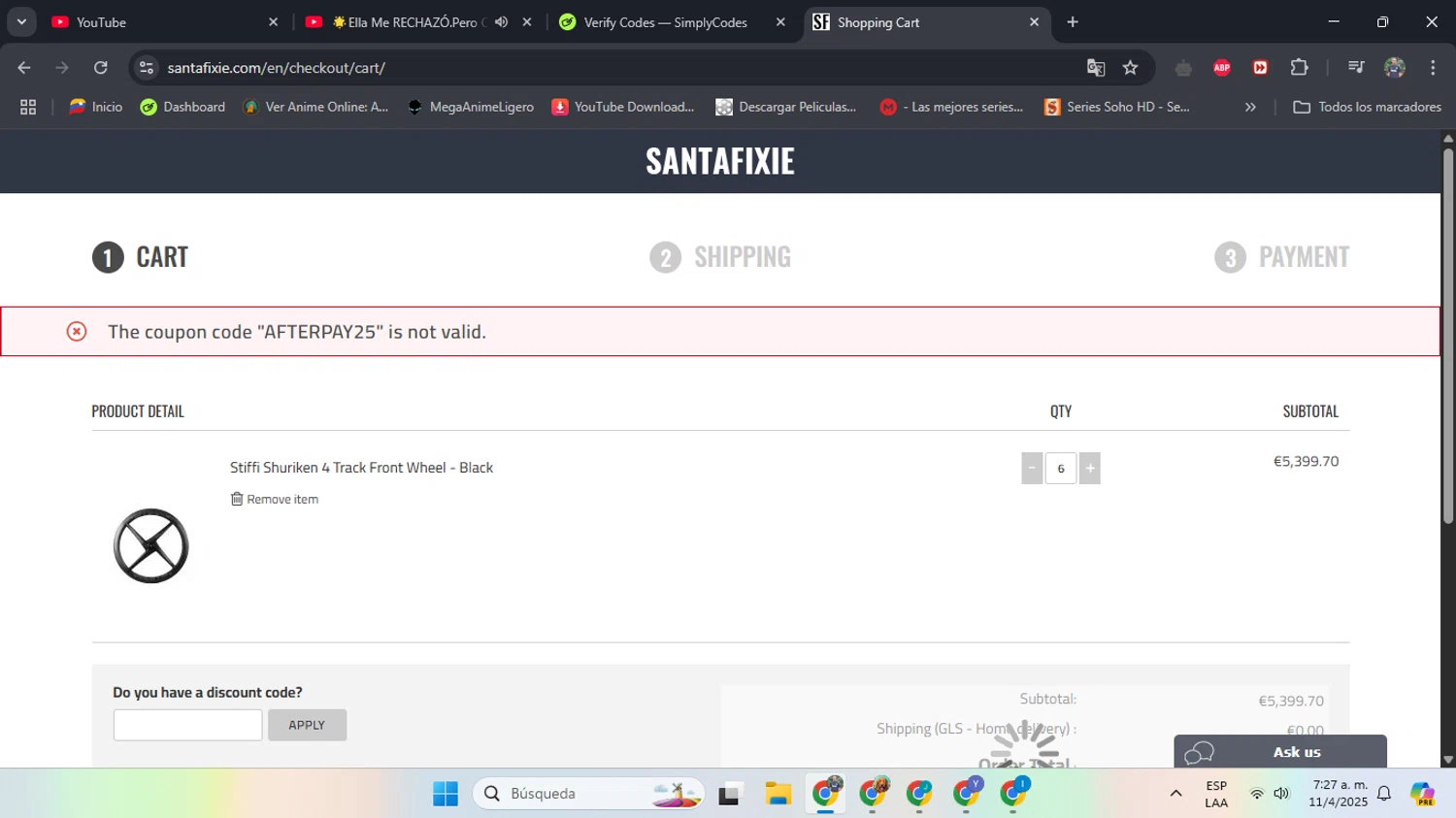The width and height of the screenshot is (1456, 818).
Task: Open the Ver Anime Online bookmark
Action: click(315, 107)
